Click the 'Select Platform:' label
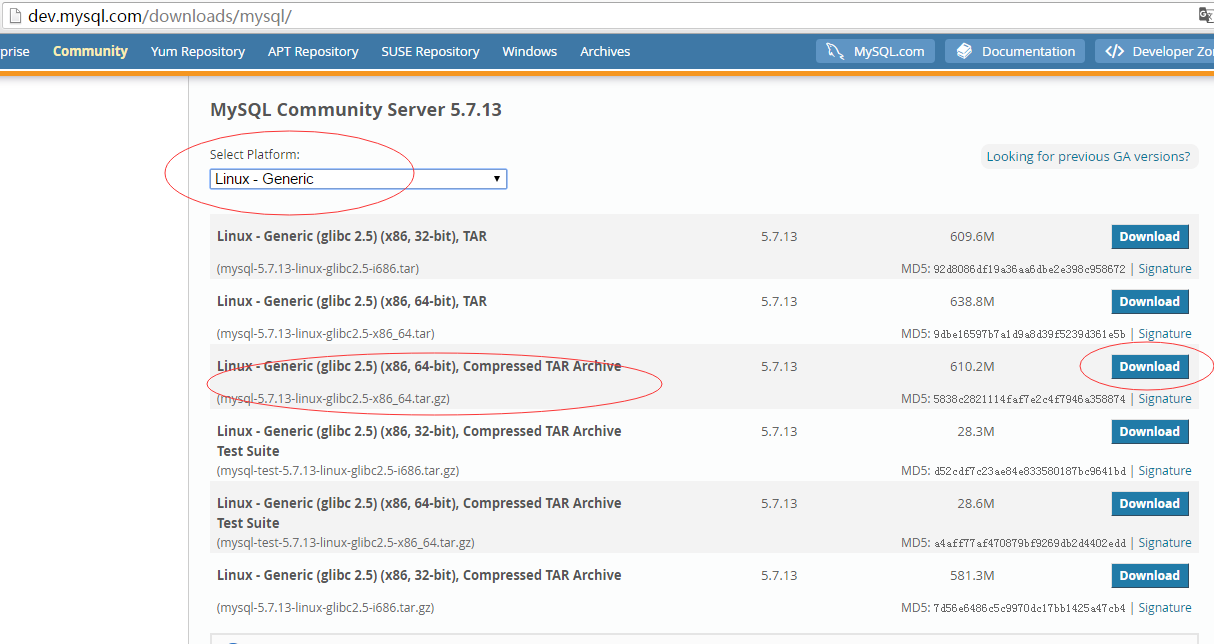 point(255,155)
